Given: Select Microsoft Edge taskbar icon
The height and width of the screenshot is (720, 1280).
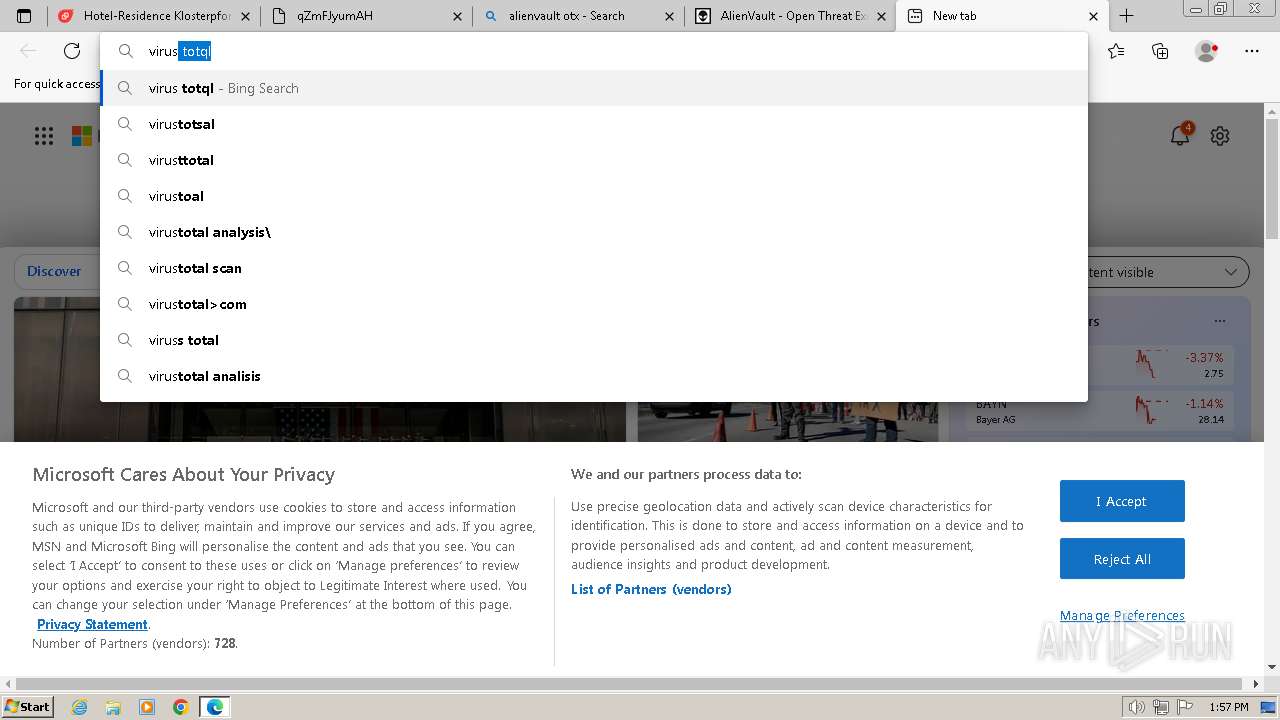Looking at the screenshot, I should [215, 707].
